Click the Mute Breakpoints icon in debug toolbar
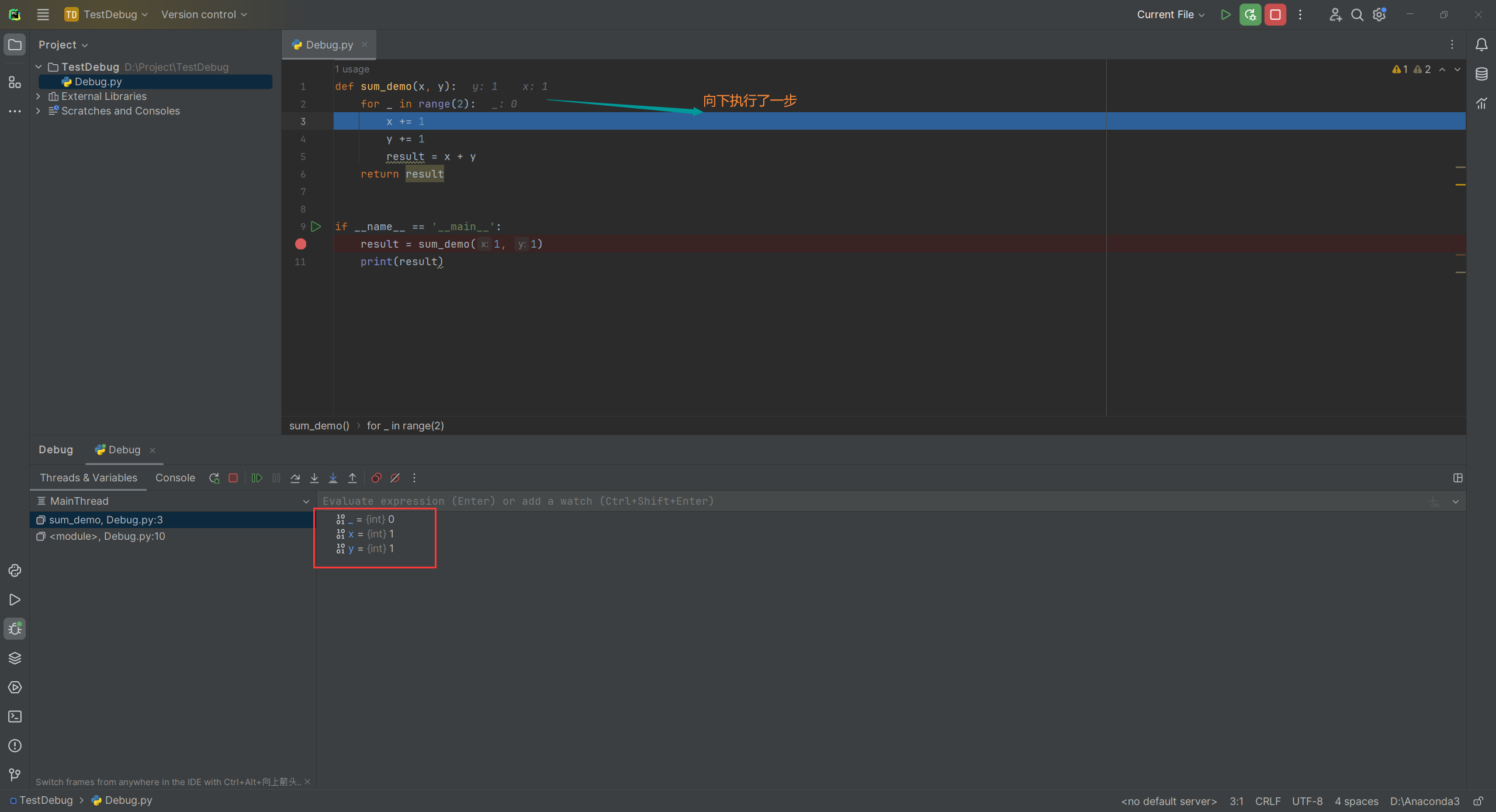Screen dimensions: 1496x812 click(x=395, y=477)
